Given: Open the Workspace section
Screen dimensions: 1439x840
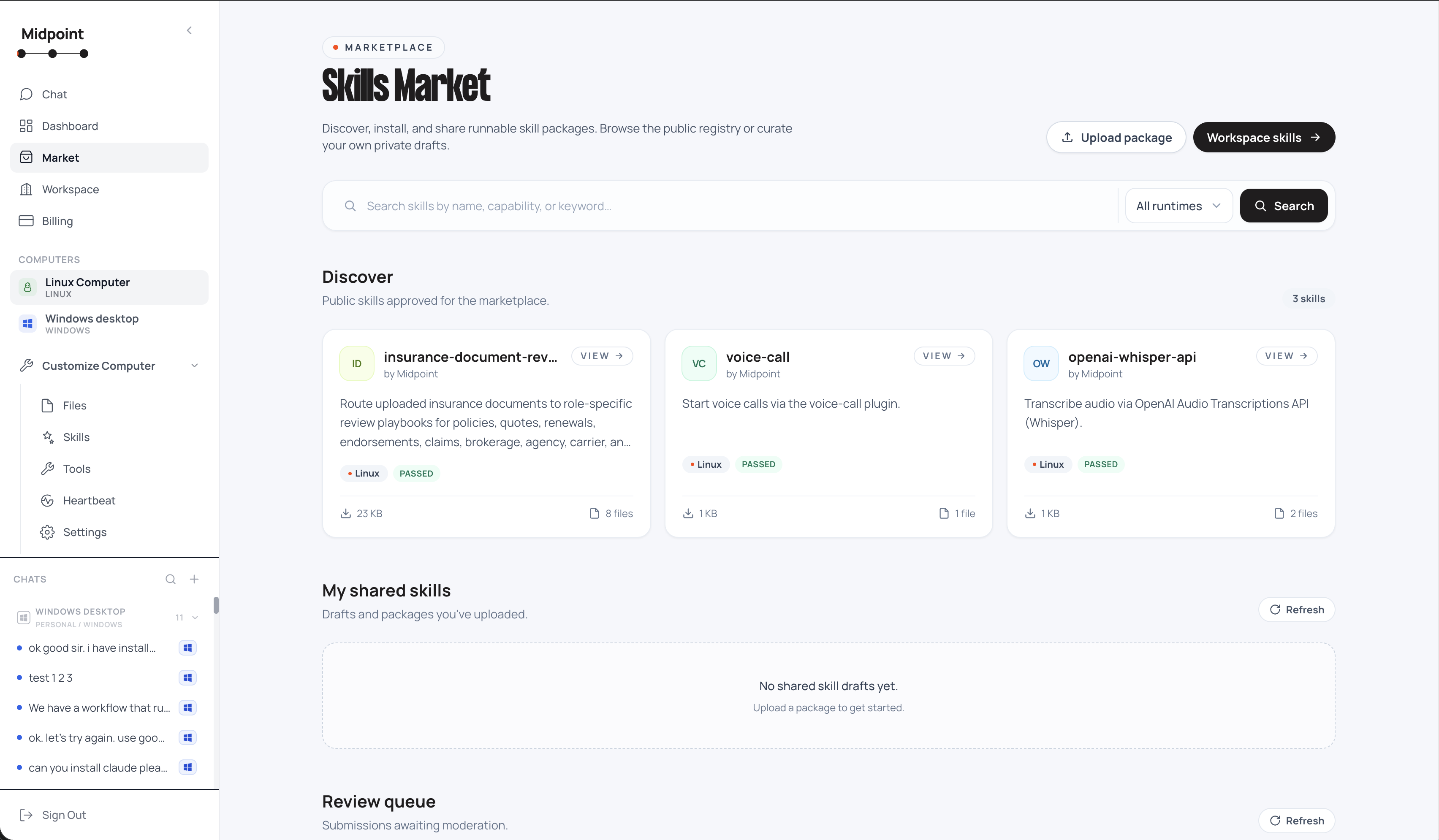Looking at the screenshot, I should 109,189.
